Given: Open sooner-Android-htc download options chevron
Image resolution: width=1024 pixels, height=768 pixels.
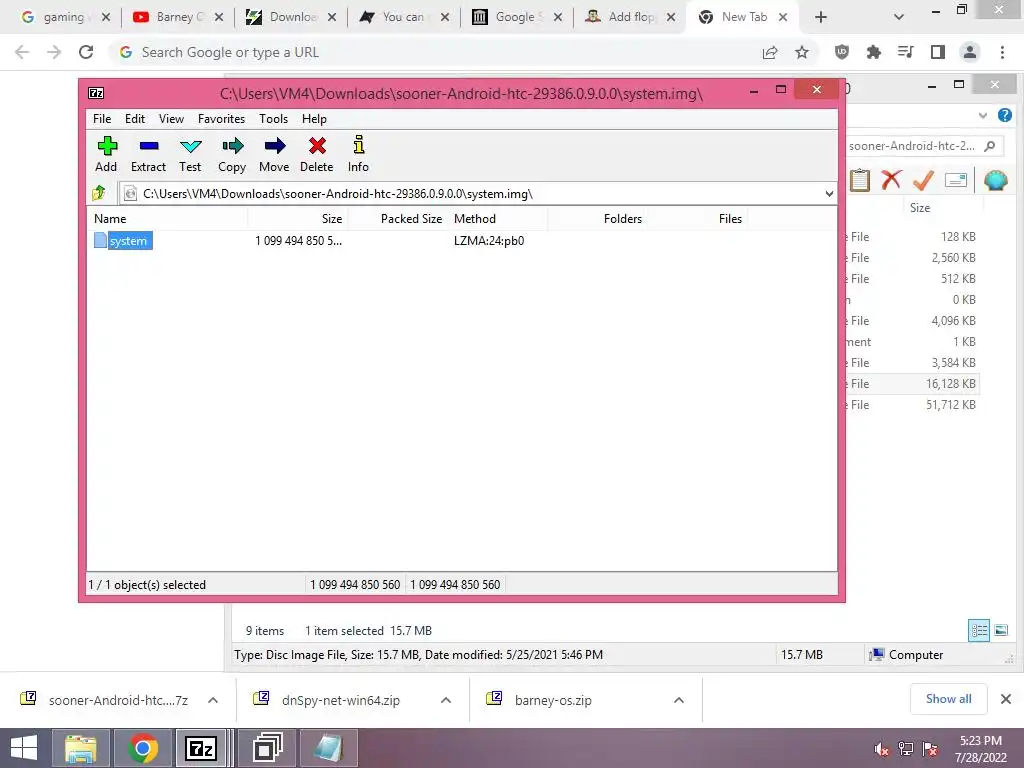Looking at the screenshot, I should pyautogui.click(x=213, y=700).
